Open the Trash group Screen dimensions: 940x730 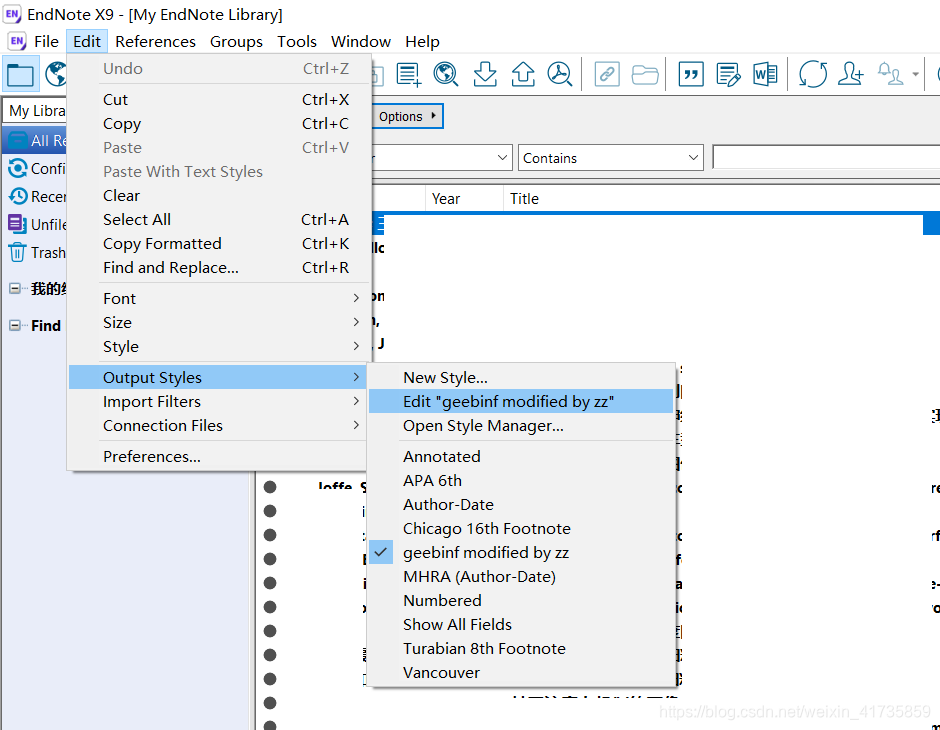tap(36, 253)
